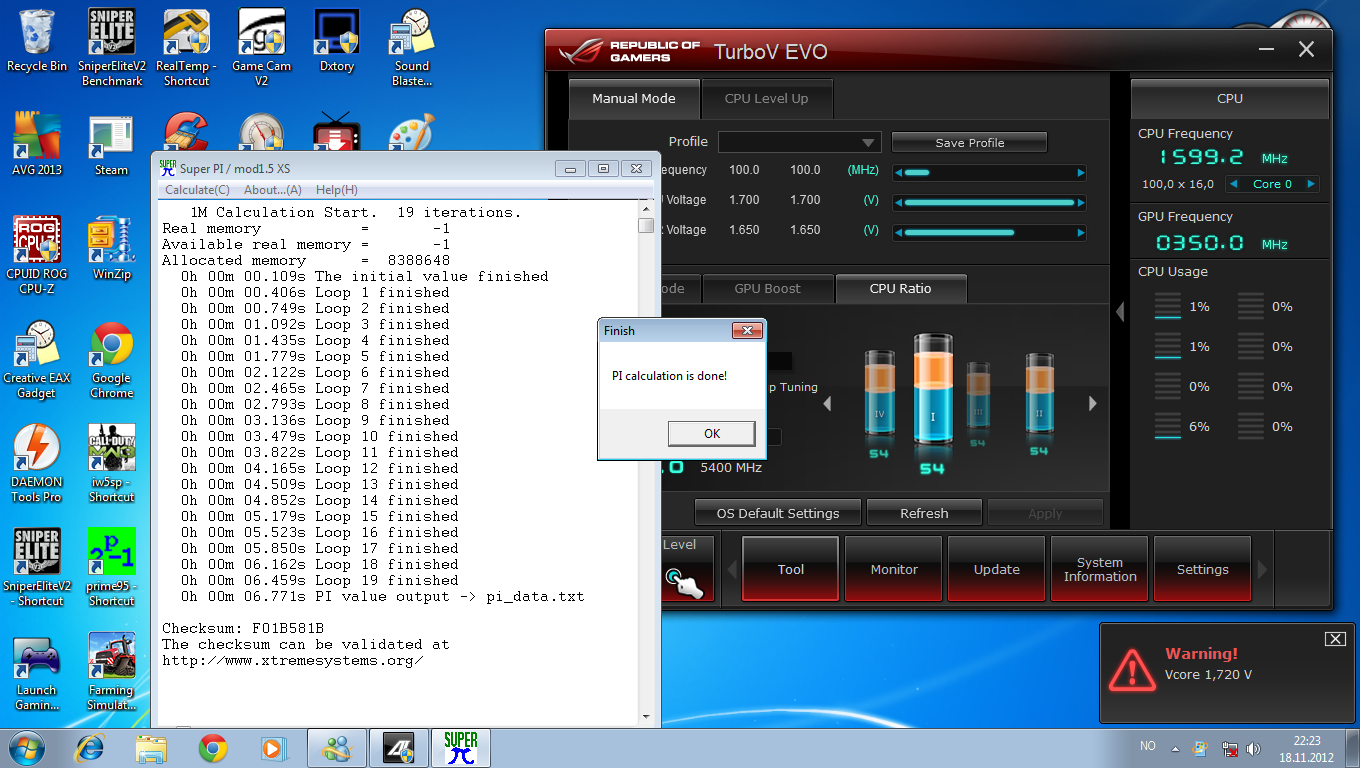Collapse the CPU side panel arrow
The width and height of the screenshot is (1360, 768).
pos(1120,312)
